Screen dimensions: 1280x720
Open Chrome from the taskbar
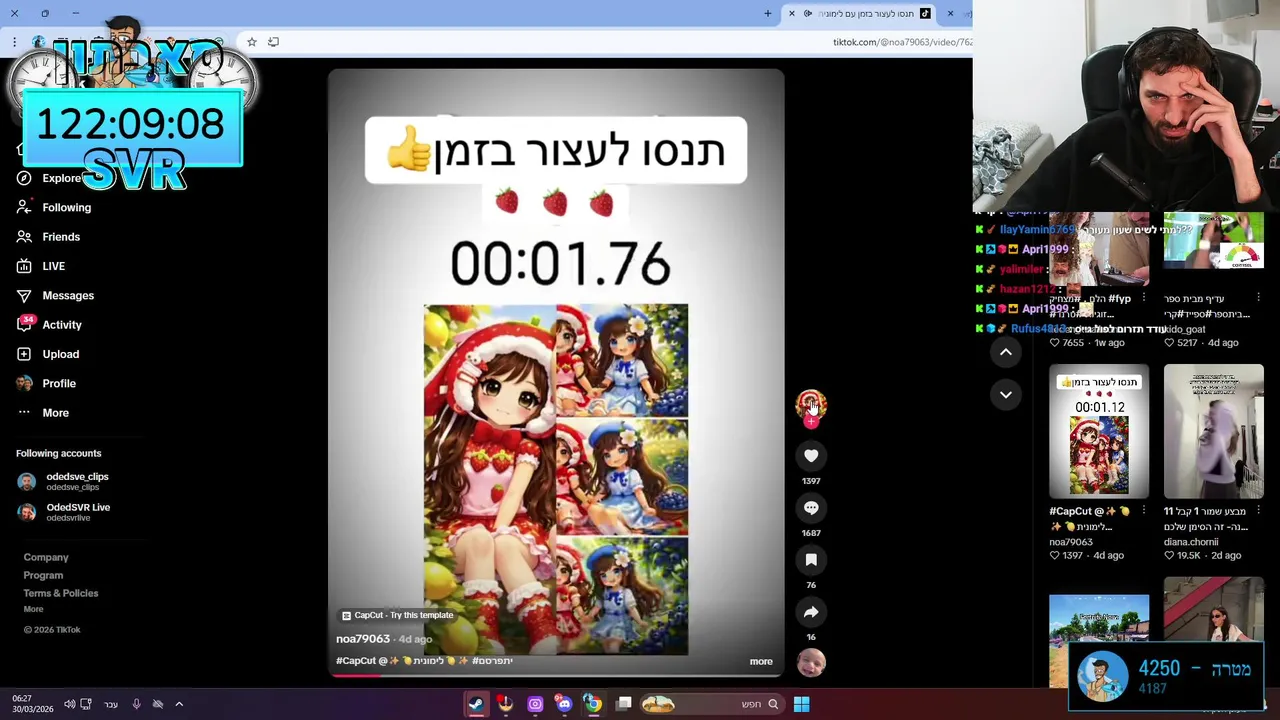pyautogui.click(x=593, y=704)
